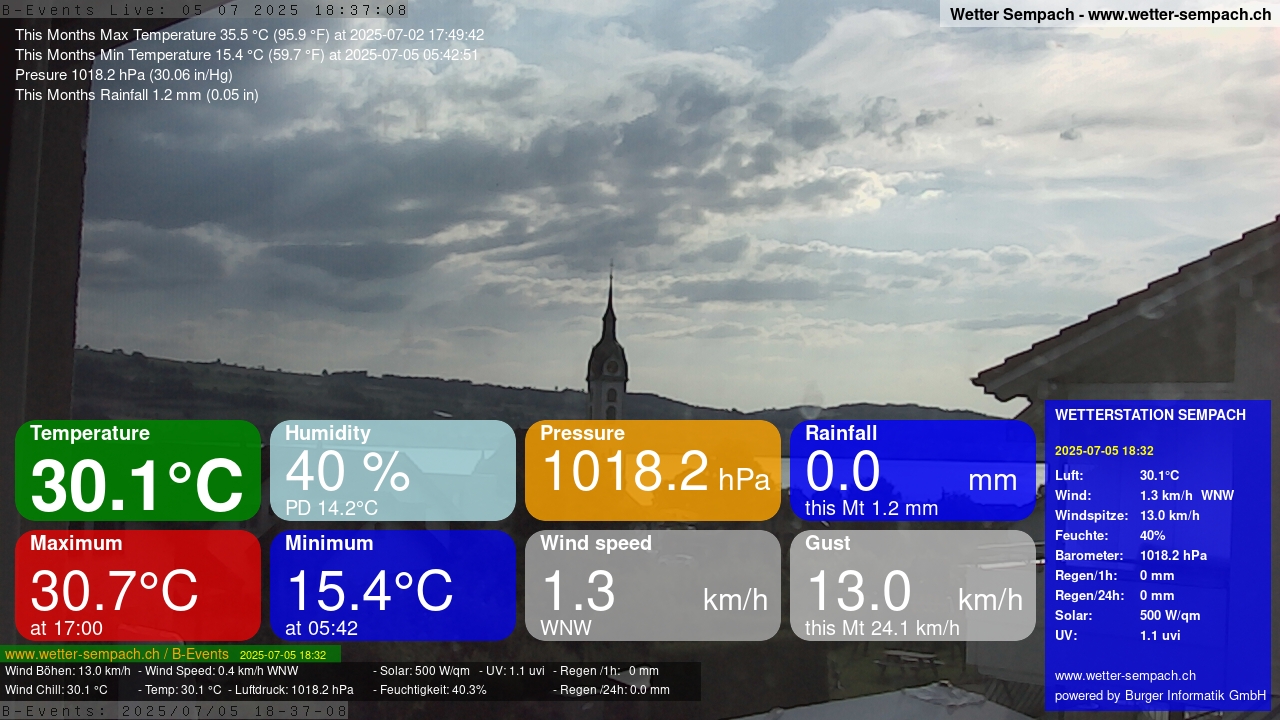Click Wind Chill 30.1 °C in ticker
This screenshot has width=1280, height=720.
point(56,690)
